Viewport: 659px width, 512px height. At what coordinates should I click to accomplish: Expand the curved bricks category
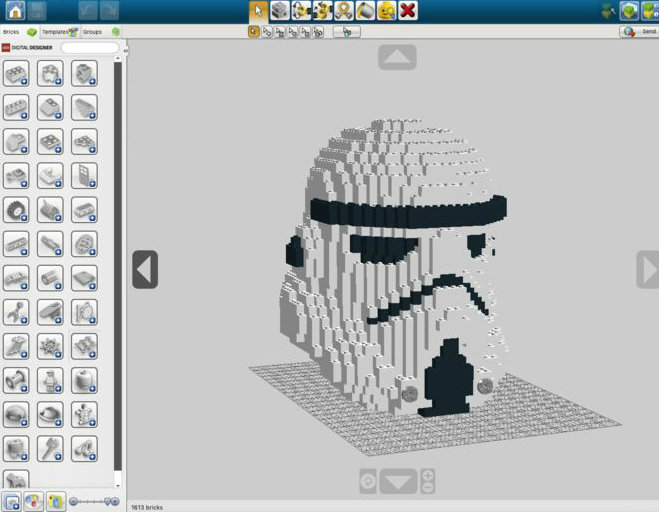[x=16, y=142]
